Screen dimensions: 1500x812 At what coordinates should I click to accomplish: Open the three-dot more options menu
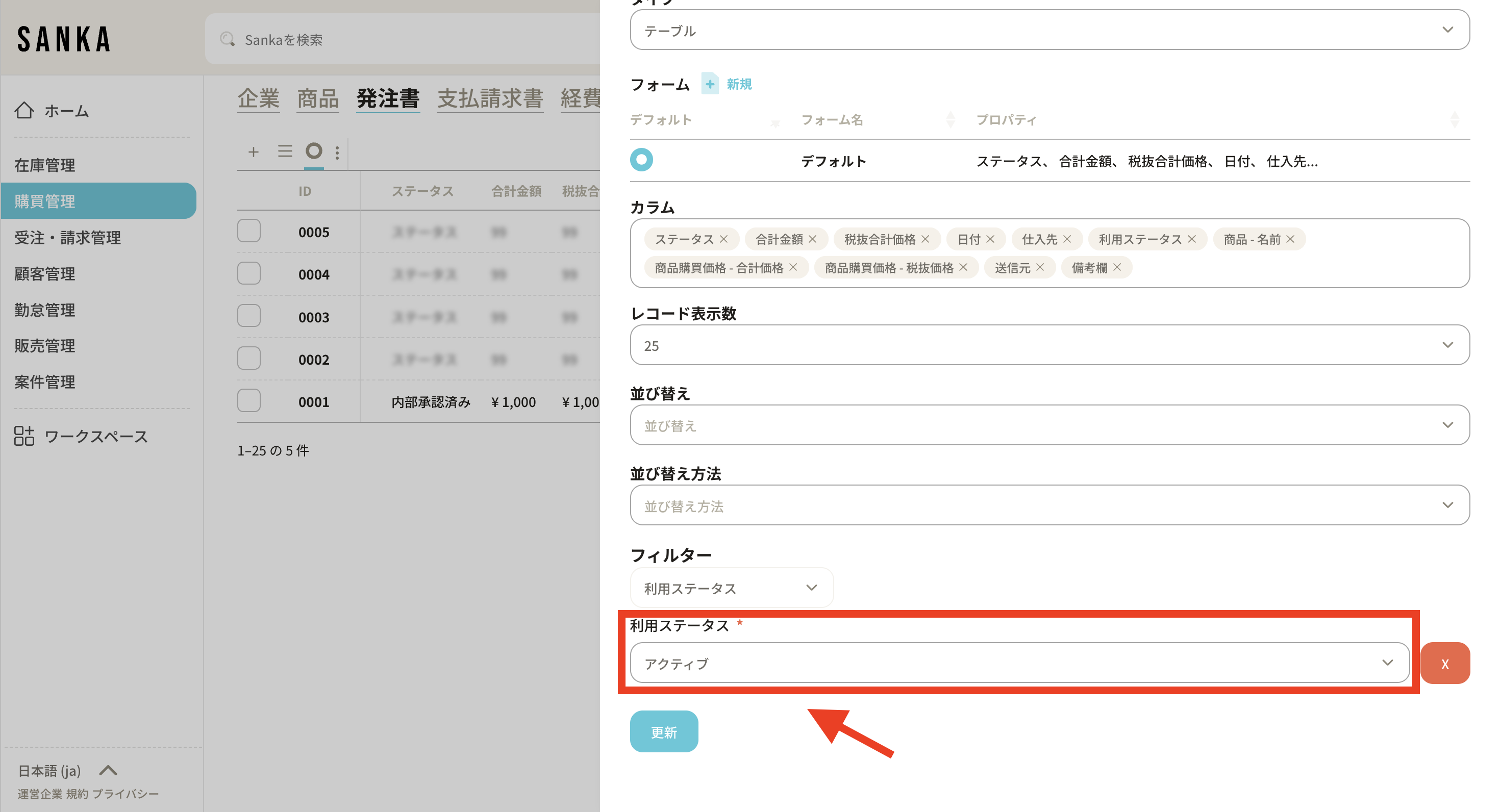tap(337, 153)
